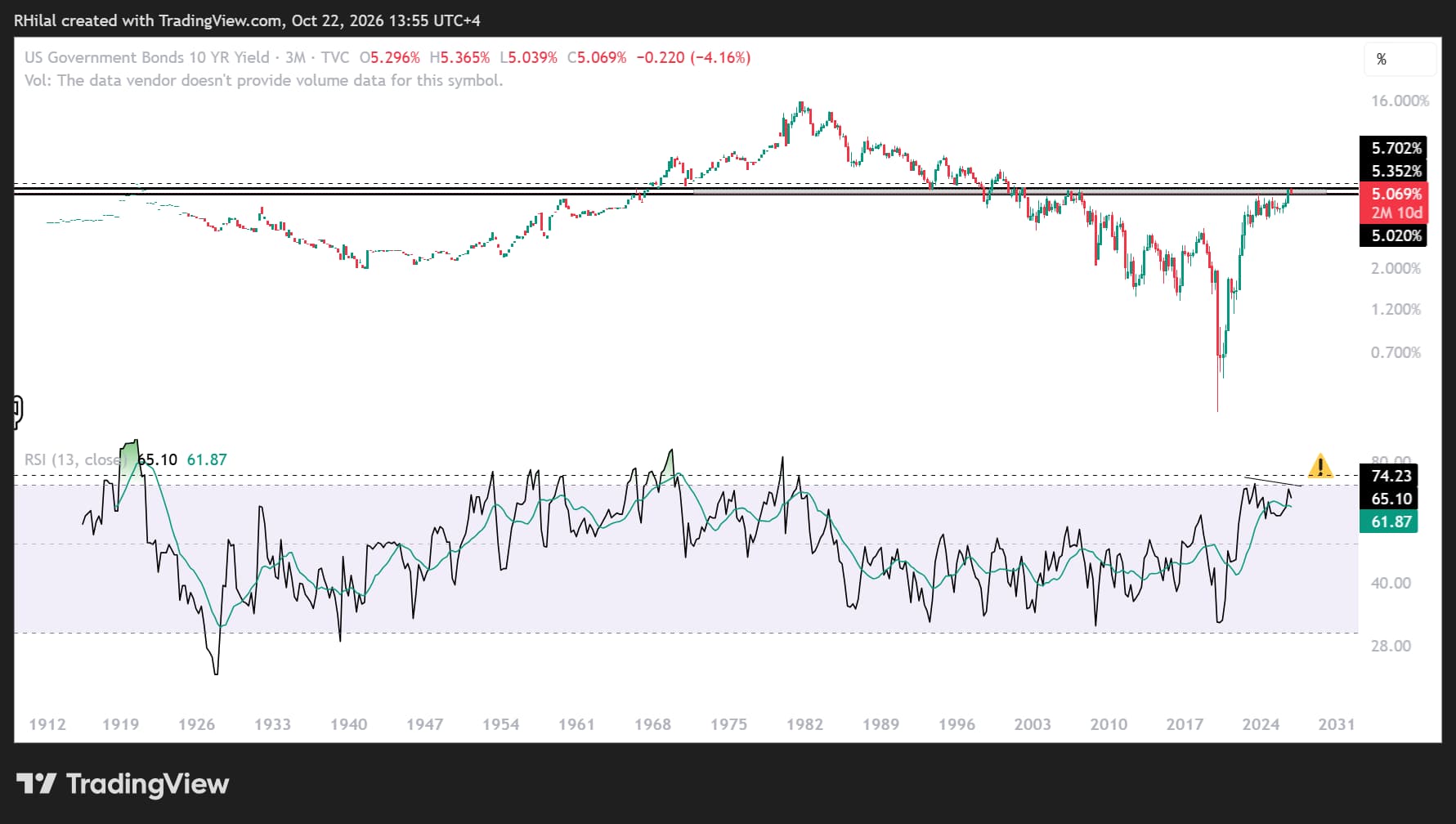The image size is (1456, 824).
Task: Click the RHilal created with TradingView.com header
Action: pos(247,20)
